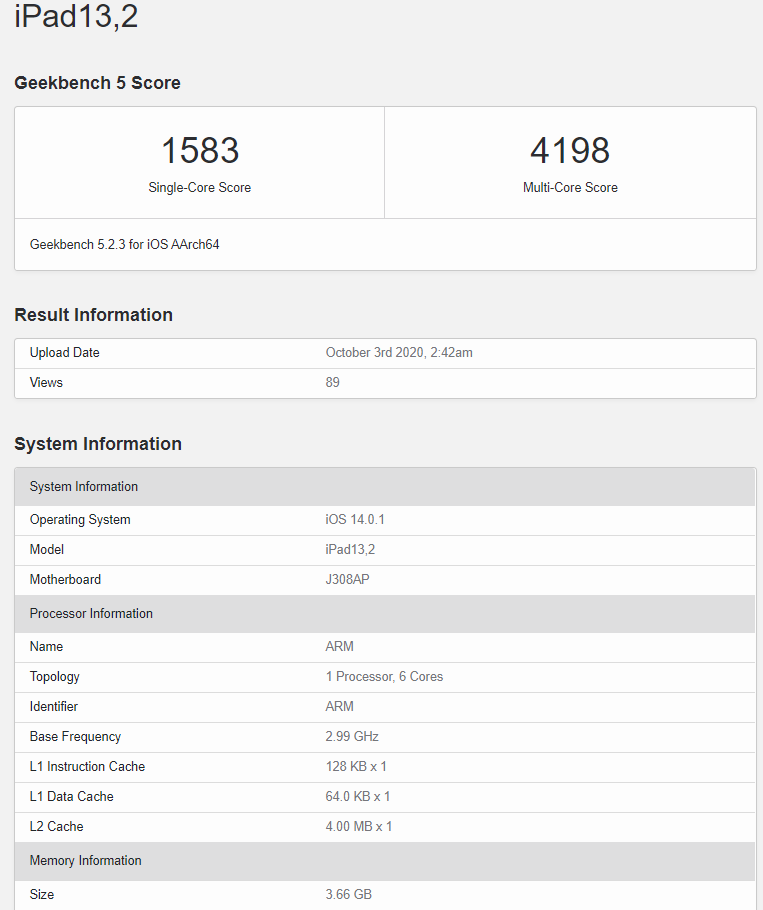Click the views count 89

click(x=332, y=382)
